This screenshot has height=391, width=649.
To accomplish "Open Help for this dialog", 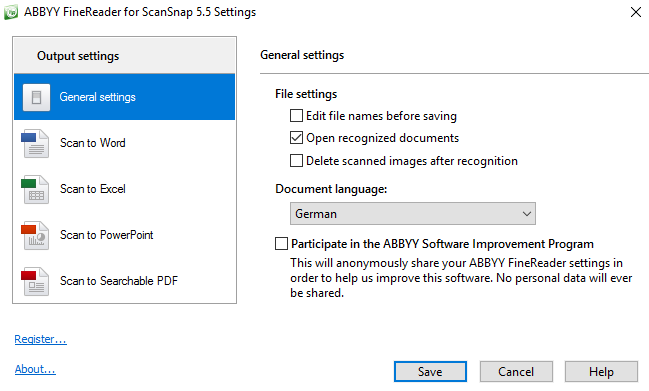I will click(601, 372).
